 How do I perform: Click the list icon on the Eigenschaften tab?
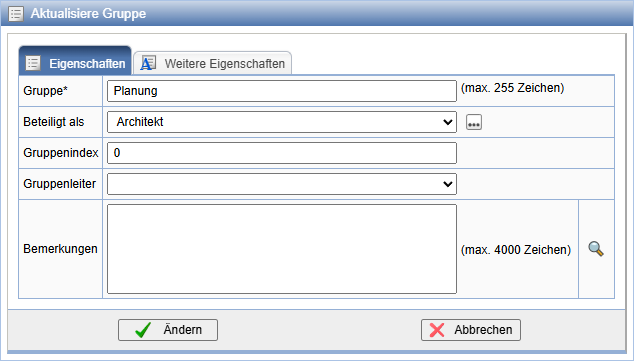(x=33, y=63)
